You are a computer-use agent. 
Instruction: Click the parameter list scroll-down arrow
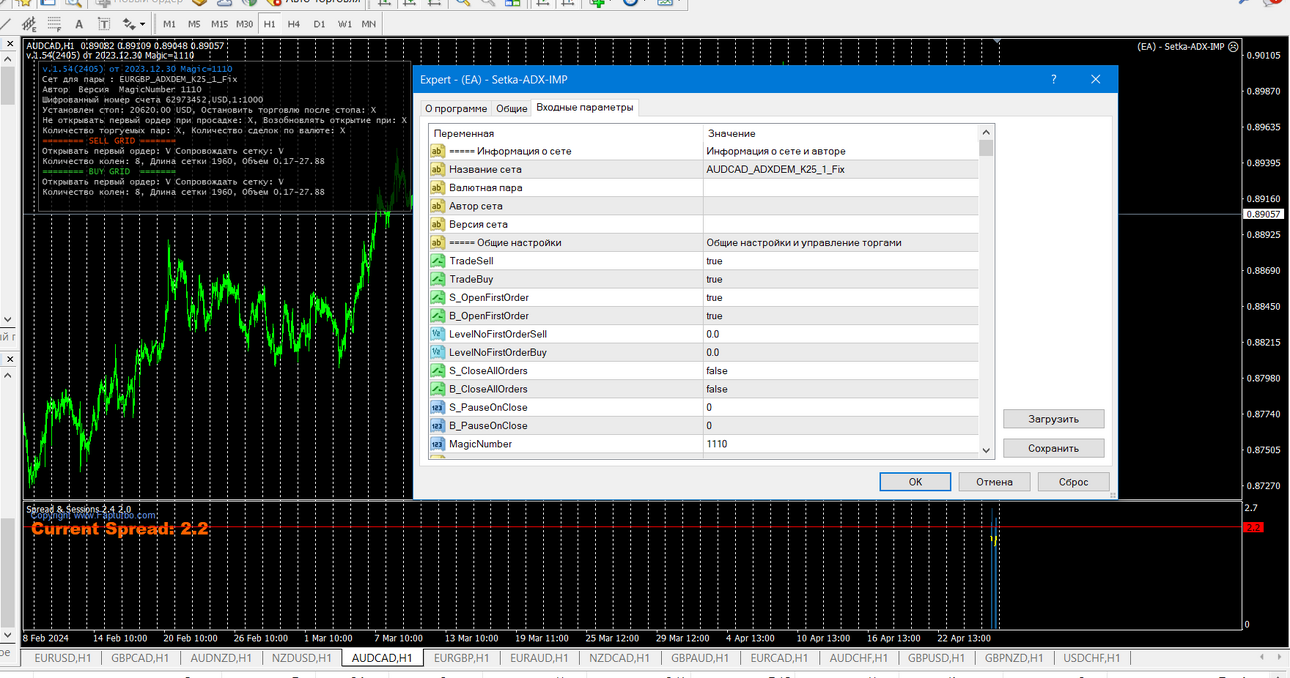pyautogui.click(x=987, y=450)
